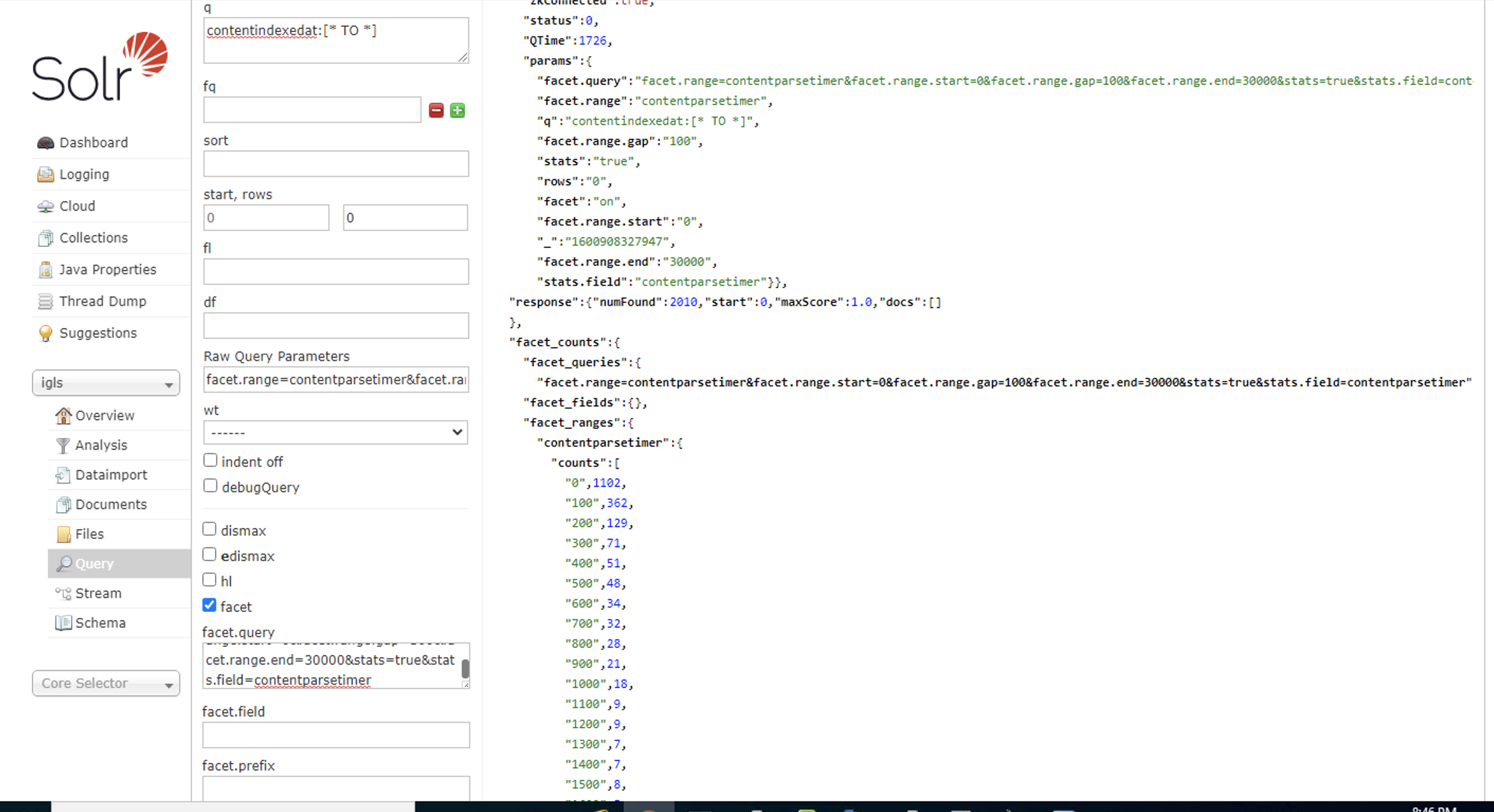Click the facet.field input
Image resolution: width=1494 pixels, height=812 pixels.
coord(336,735)
